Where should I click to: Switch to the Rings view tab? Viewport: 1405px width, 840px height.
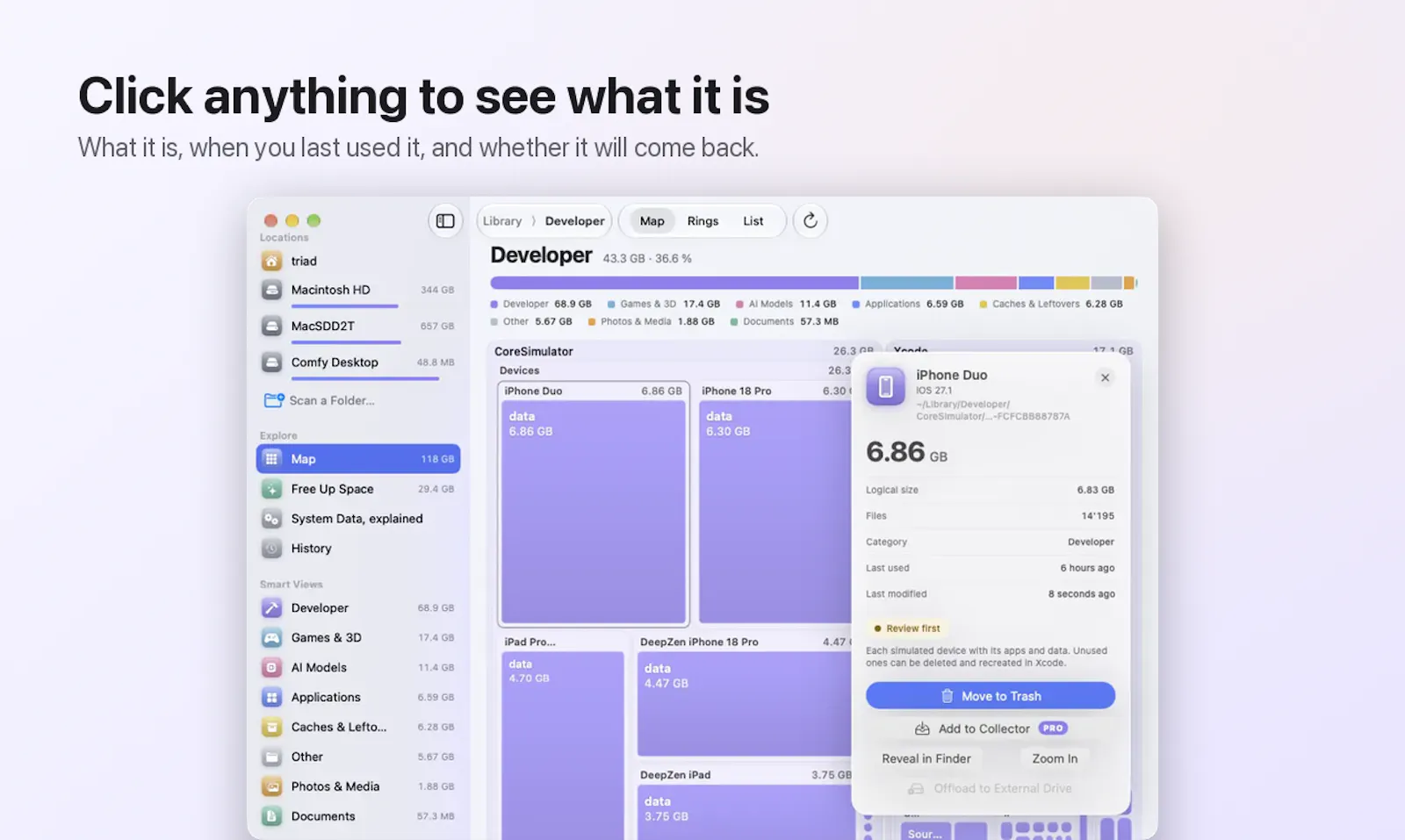coord(702,221)
